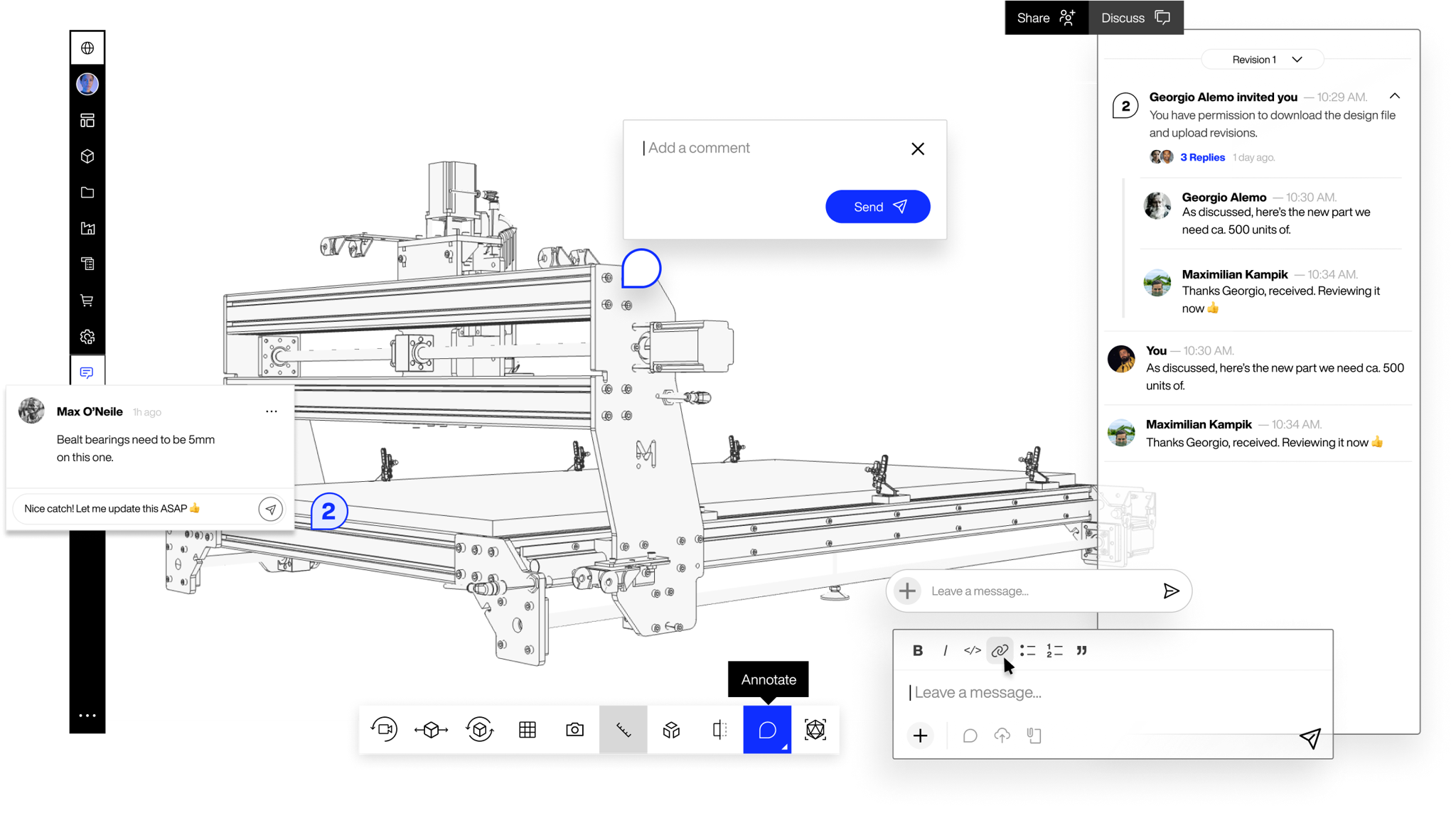
Task: Open the documents list icon in the sidebar
Action: 87,264
